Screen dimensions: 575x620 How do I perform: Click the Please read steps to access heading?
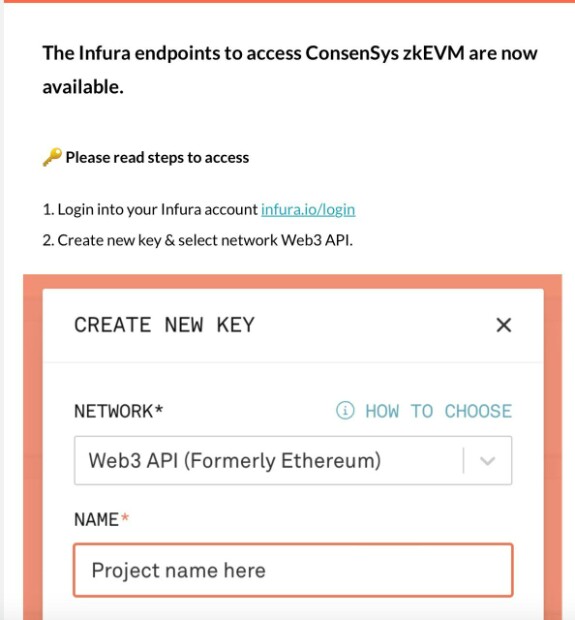pyautogui.click(x=157, y=157)
